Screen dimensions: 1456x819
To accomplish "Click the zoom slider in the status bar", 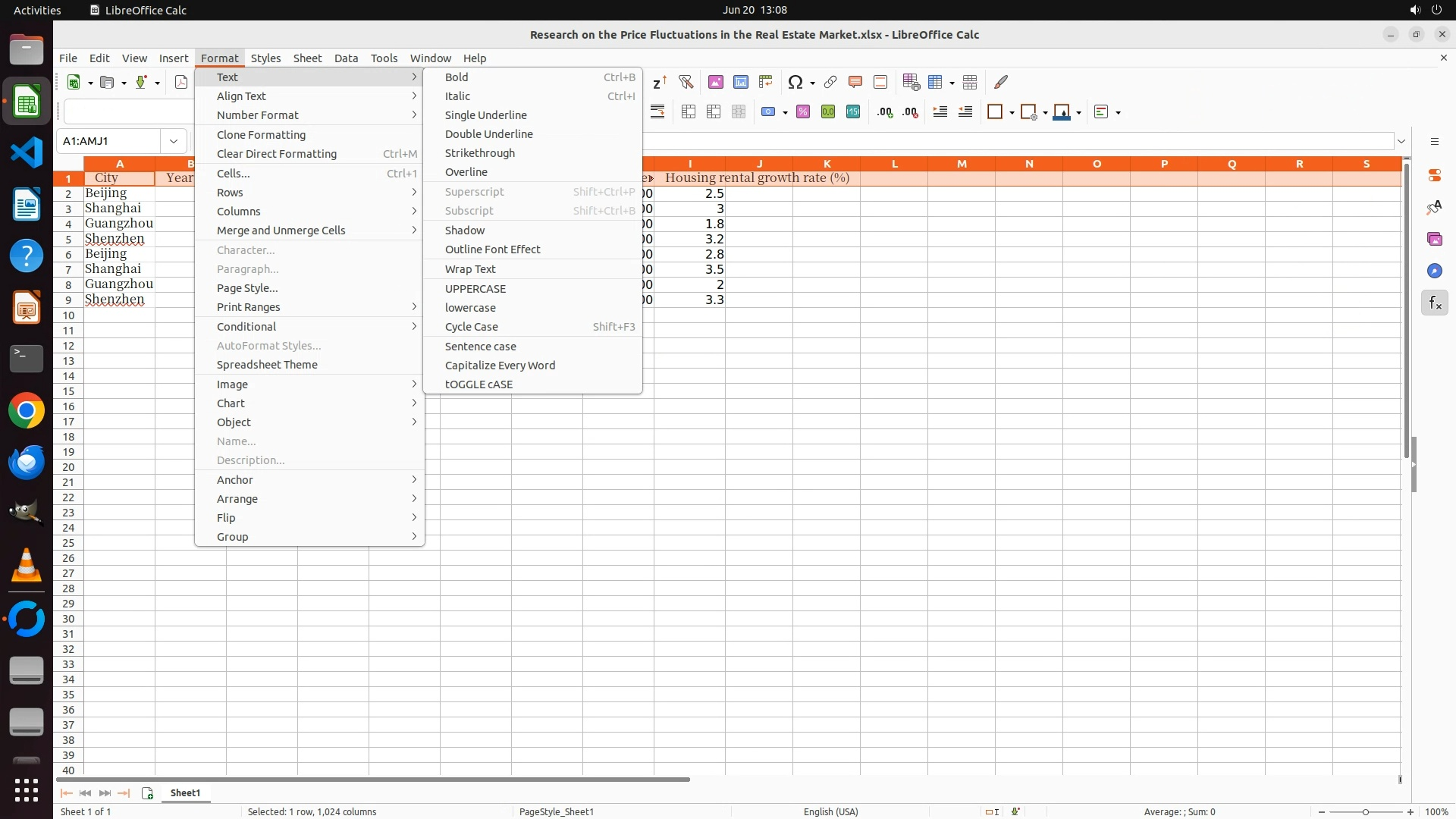I will (1365, 812).
